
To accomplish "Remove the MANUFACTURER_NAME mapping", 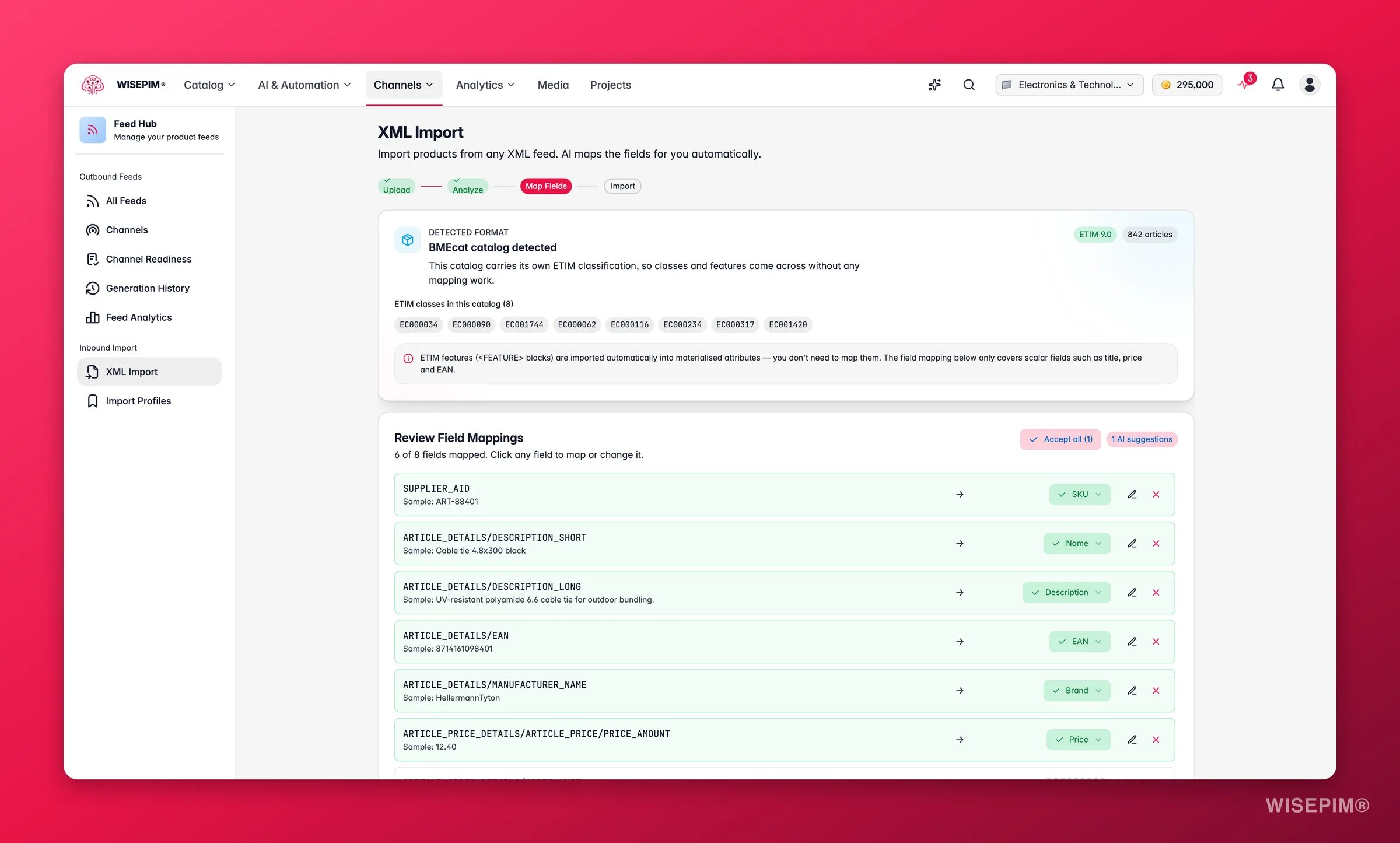I will pos(1156,690).
